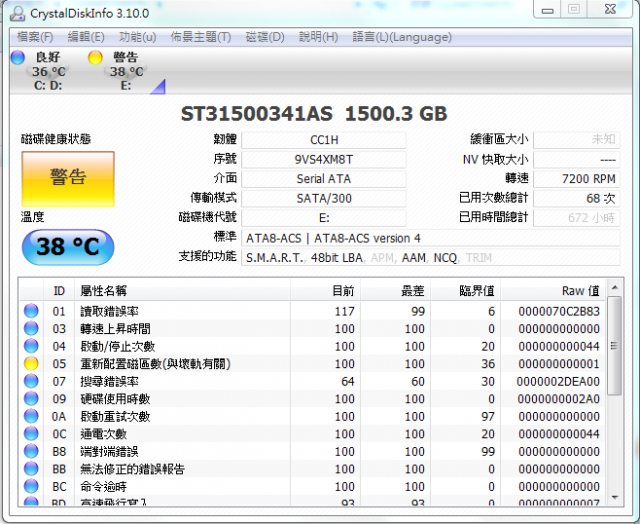
Task: Open the 說明(H) menu
Action: pos(318,37)
